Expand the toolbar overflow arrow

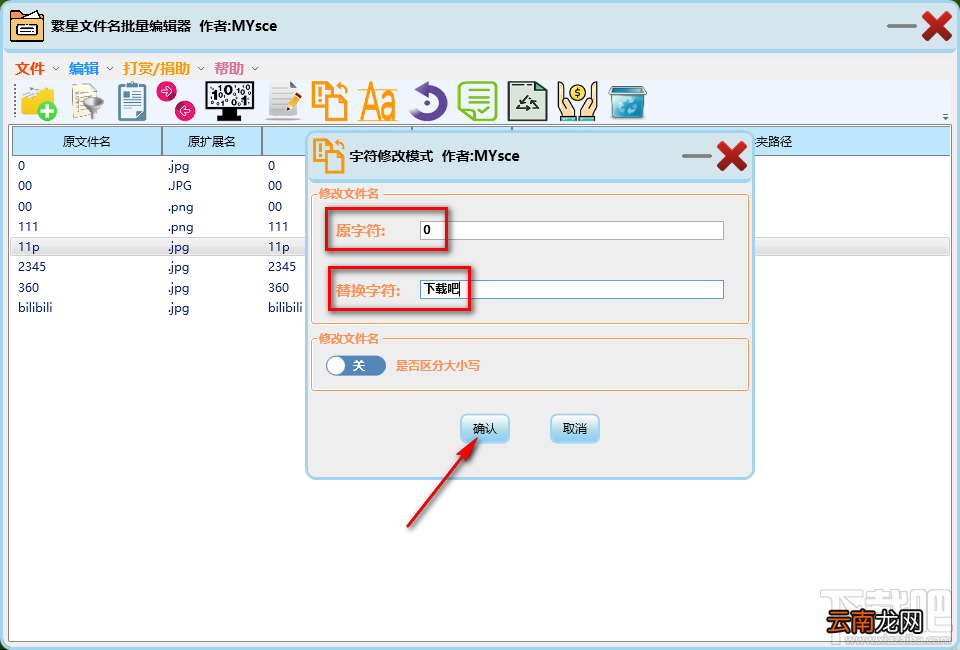click(x=945, y=116)
